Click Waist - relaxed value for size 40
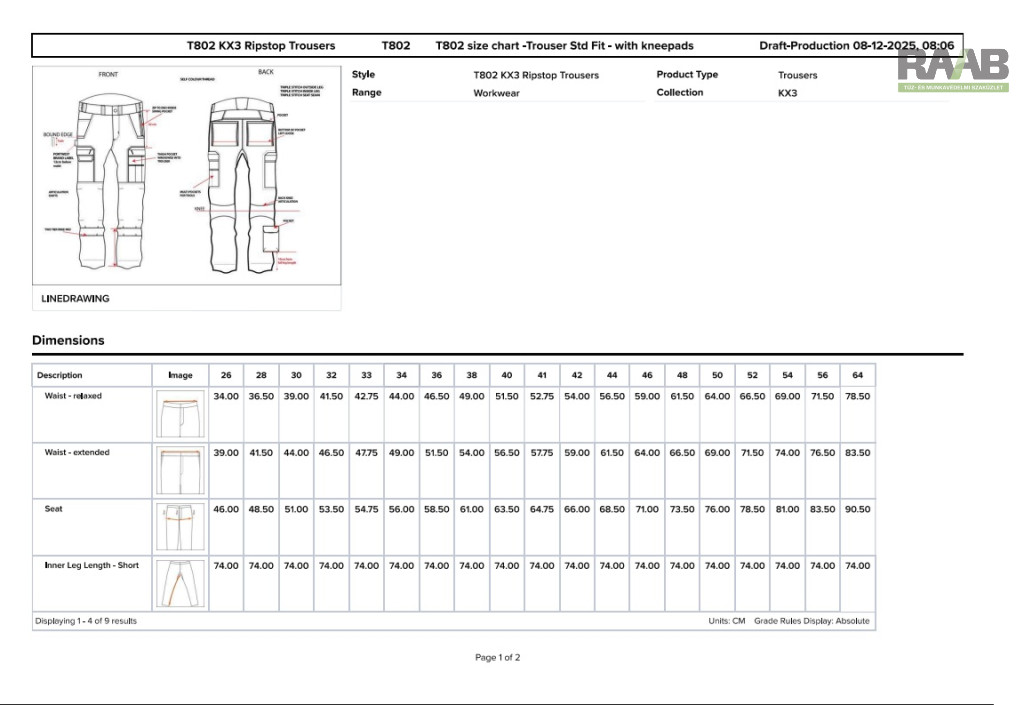 coord(507,397)
